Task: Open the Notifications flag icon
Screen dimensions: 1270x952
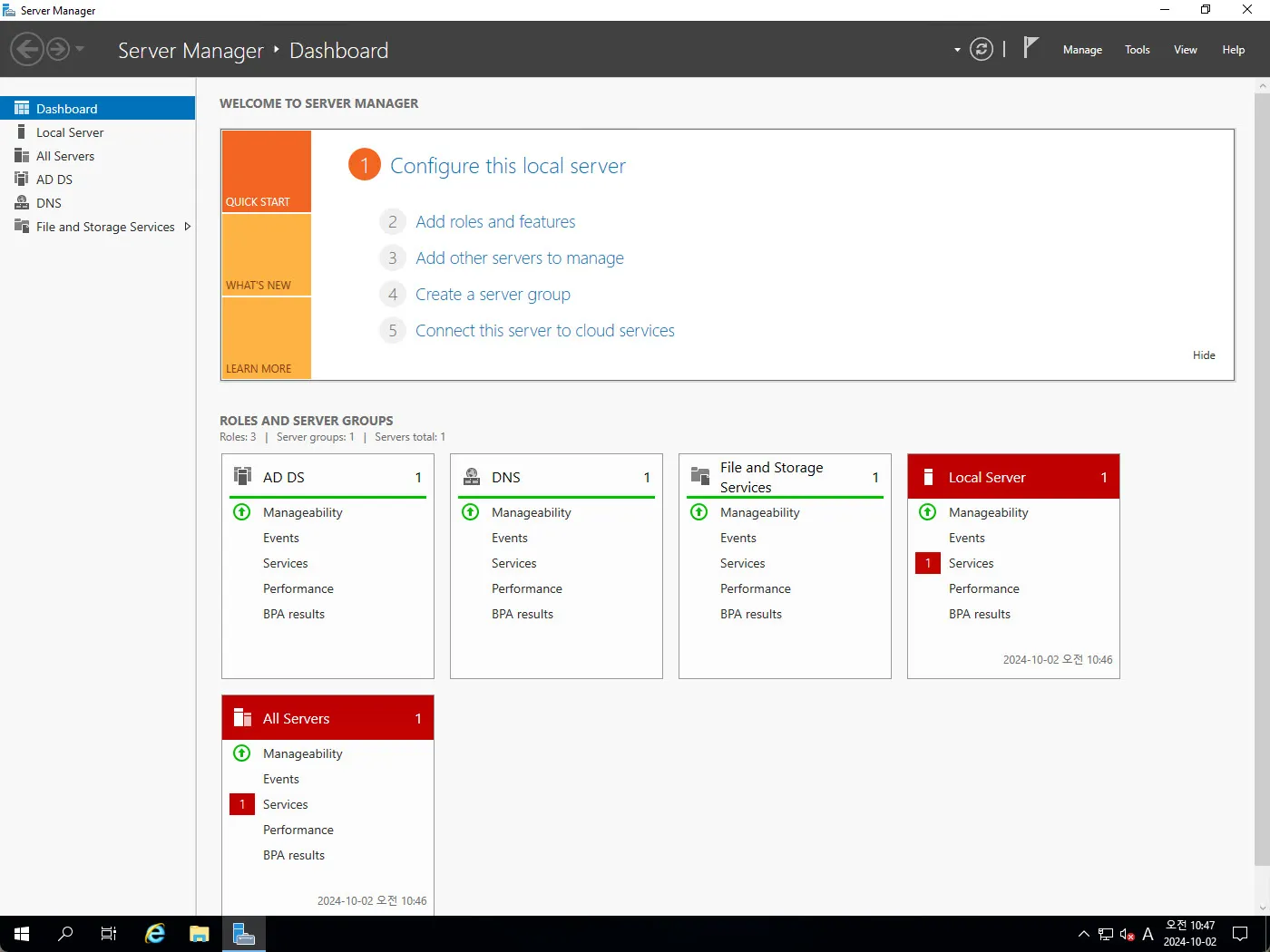Action: click(1031, 48)
